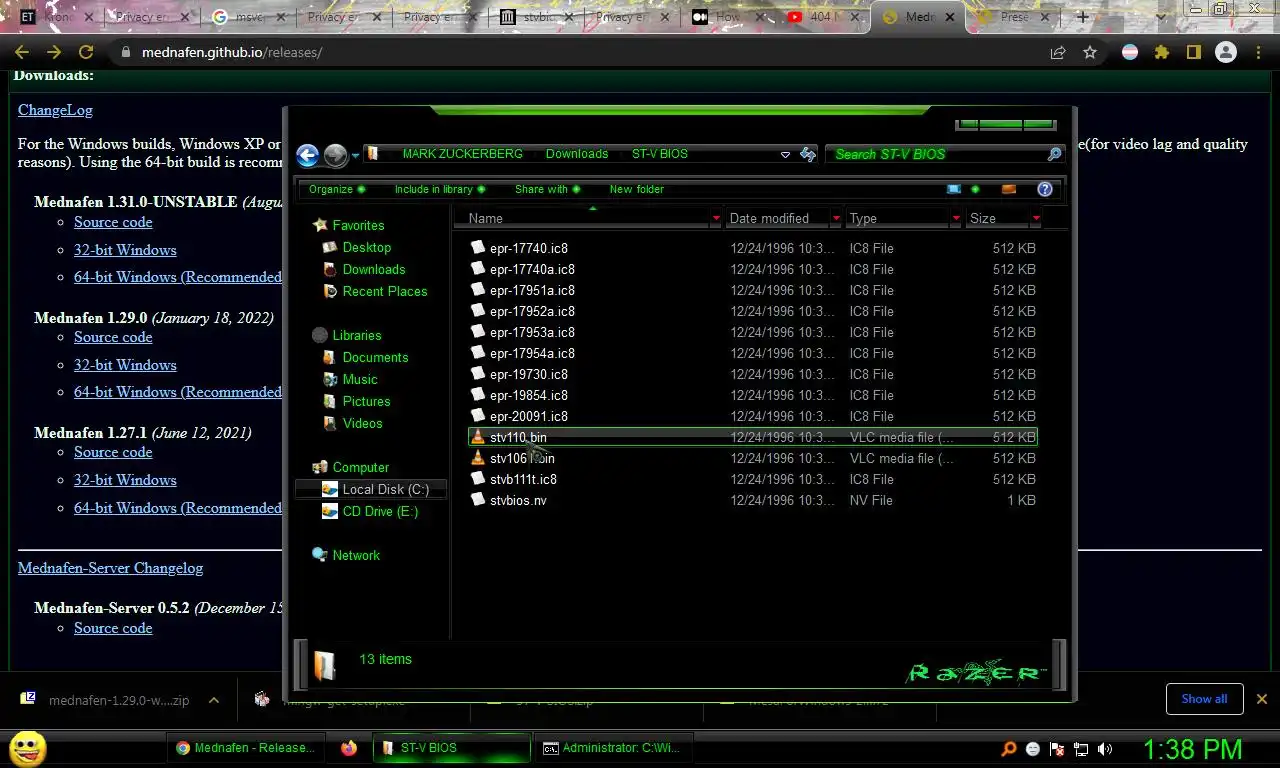Open Chrome extensions puzzle icon
Screen dimensions: 1280x768
pyautogui.click(x=1162, y=52)
